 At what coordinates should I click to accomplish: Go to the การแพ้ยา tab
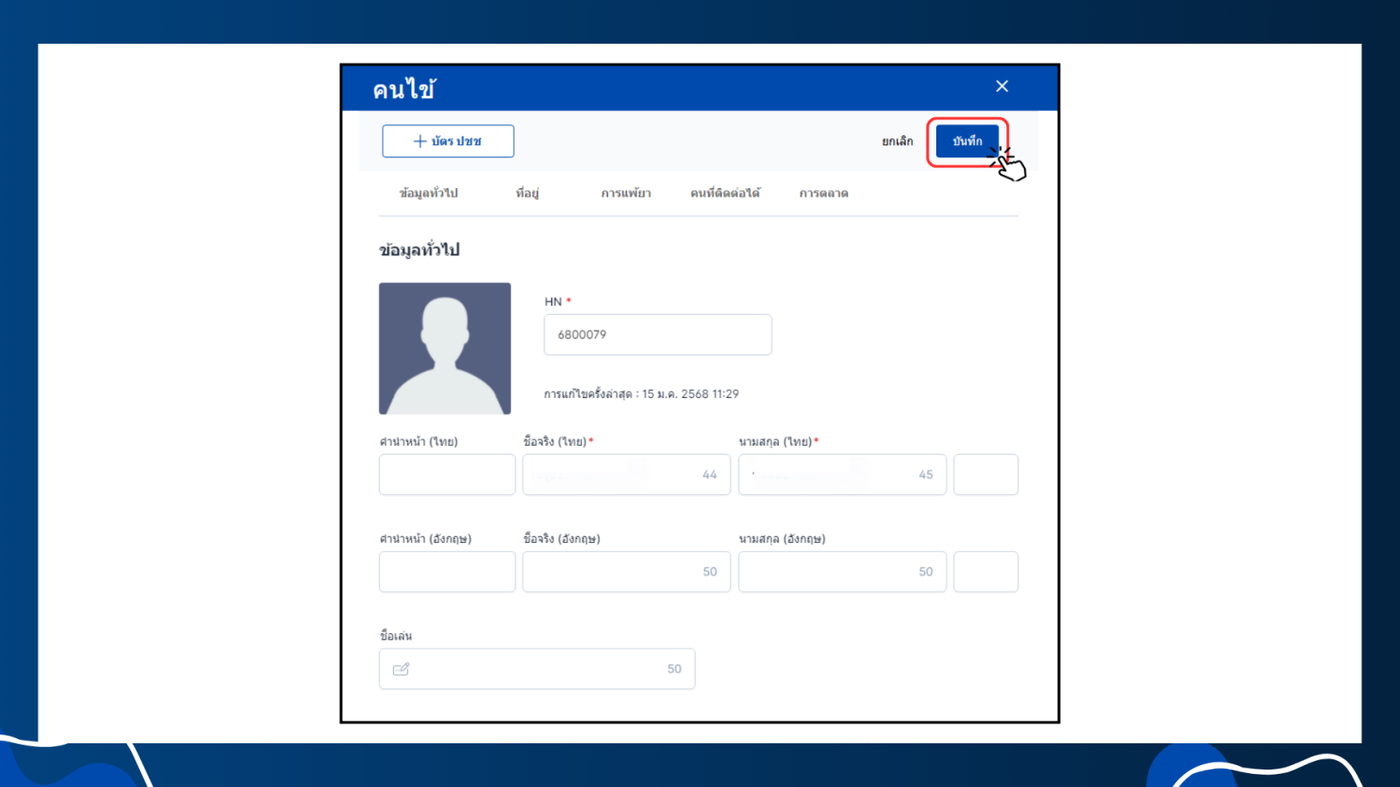click(x=626, y=193)
